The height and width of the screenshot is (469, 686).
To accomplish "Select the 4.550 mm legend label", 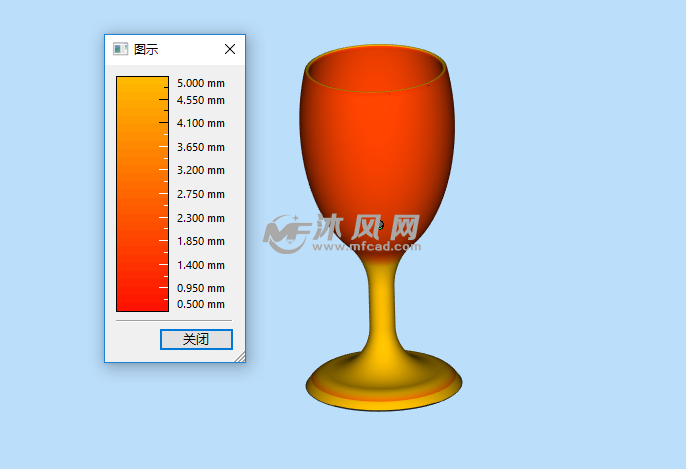I will tap(200, 100).
